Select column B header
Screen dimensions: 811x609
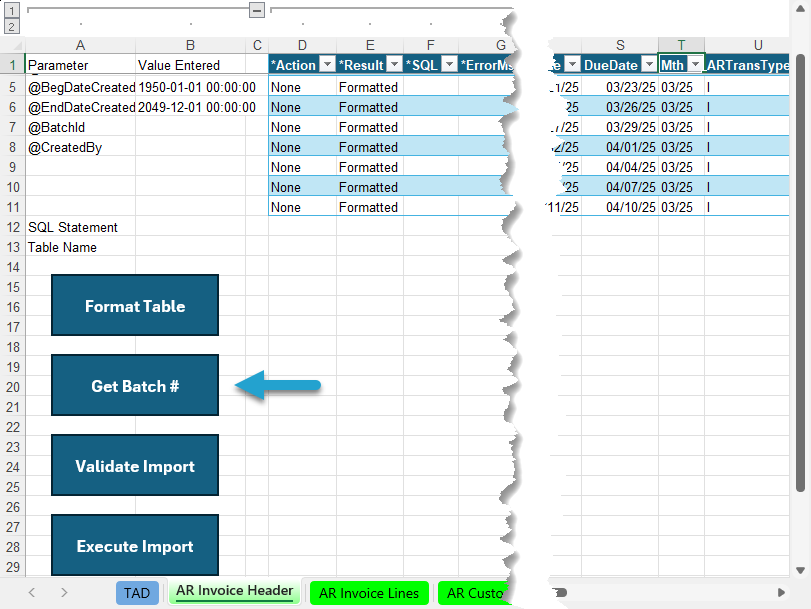pyautogui.click(x=190, y=45)
